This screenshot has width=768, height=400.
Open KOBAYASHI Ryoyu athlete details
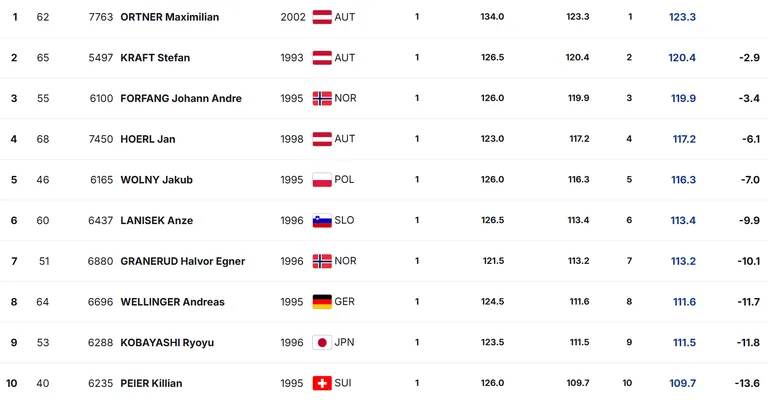pyautogui.click(x=167, y=342)
